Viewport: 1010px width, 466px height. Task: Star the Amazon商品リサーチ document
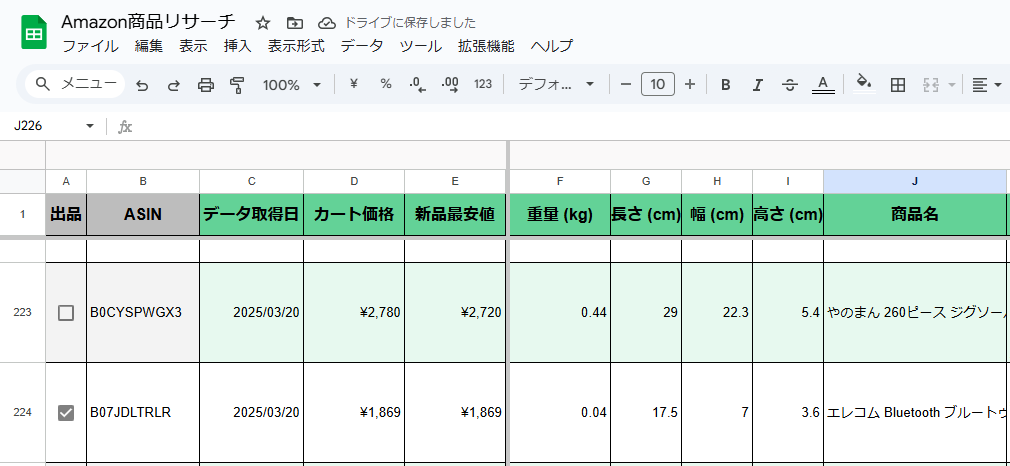tap(263, 23)
